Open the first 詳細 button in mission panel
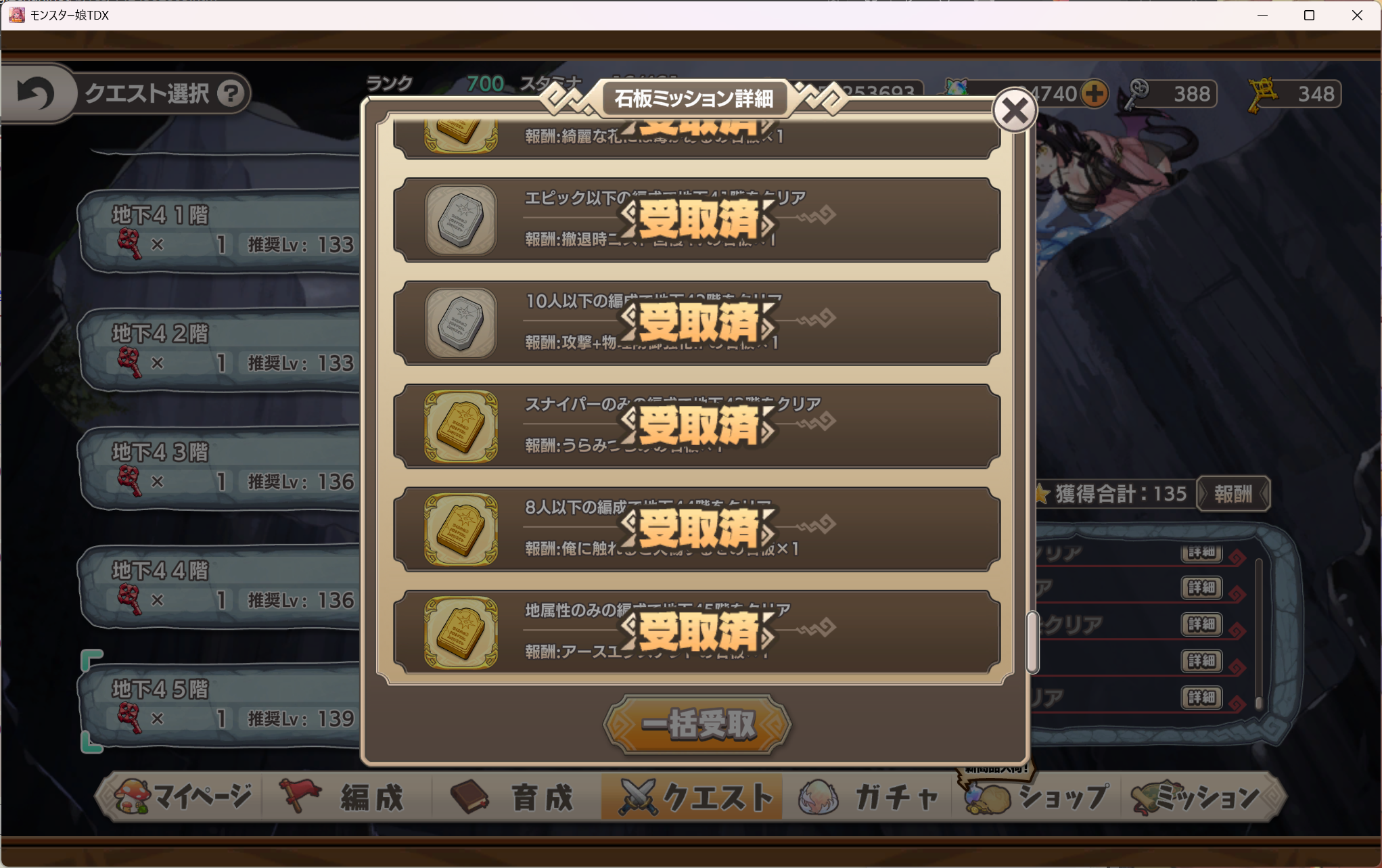Viewport: 1382px width, 868px height. 1201,552
